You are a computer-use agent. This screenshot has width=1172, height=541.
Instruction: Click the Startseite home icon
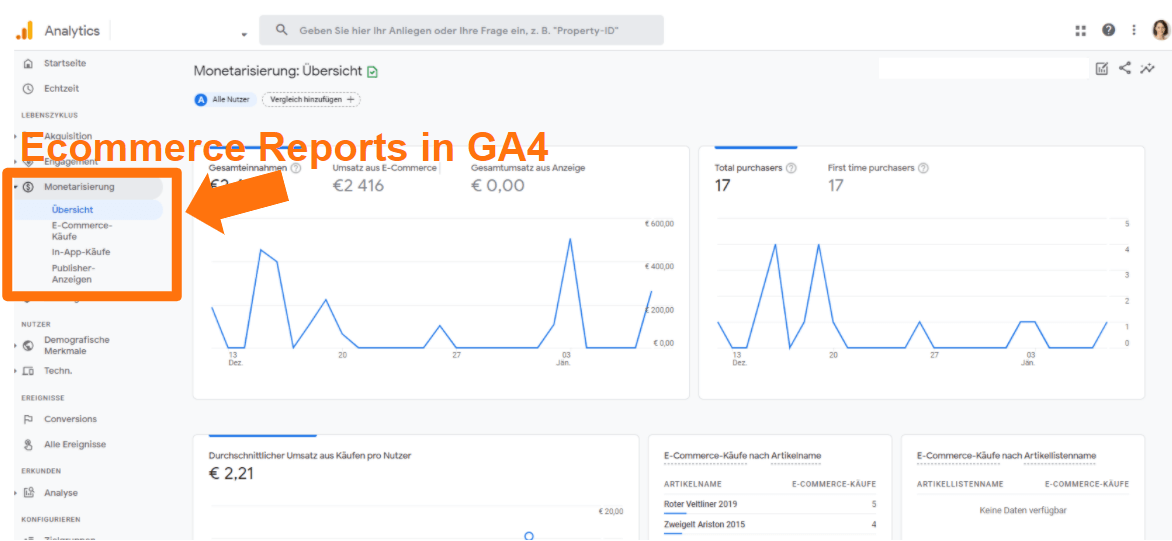click(x=28, y=64)
